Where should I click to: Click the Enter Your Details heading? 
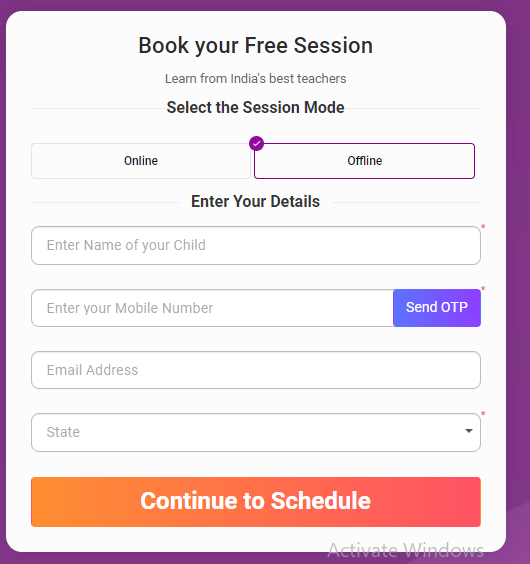tap(256, 201)
